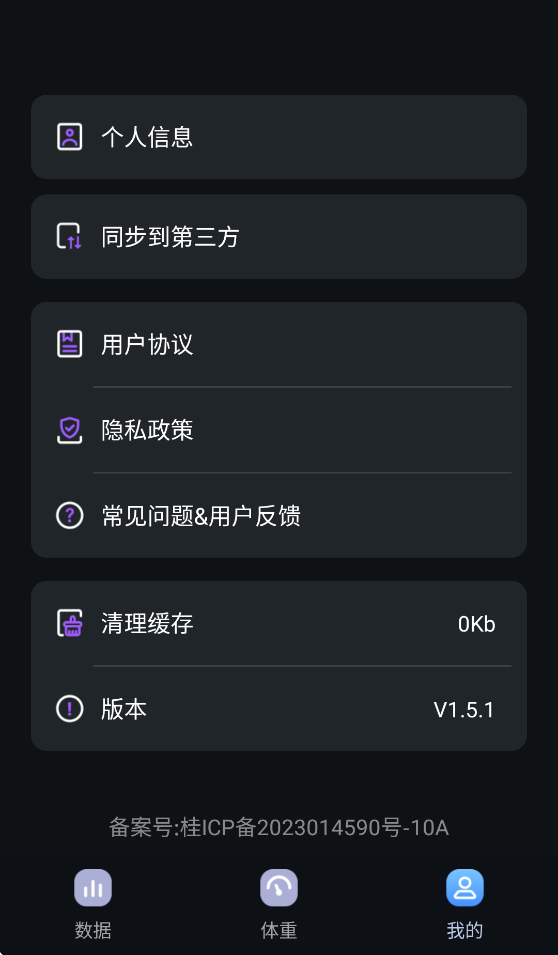Open the 个人信息 entry

point(279,137)
